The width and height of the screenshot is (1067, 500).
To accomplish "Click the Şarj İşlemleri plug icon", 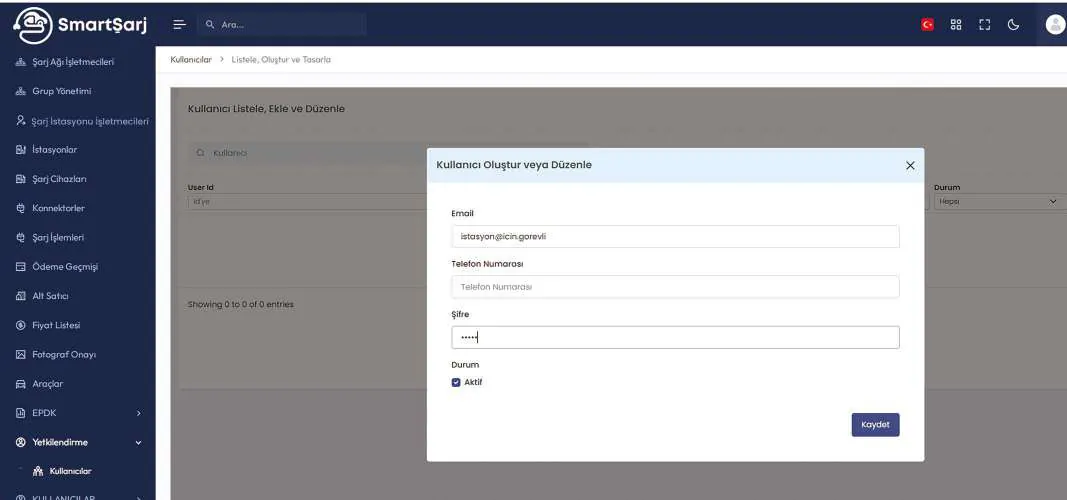I will (x=20, y=237).
